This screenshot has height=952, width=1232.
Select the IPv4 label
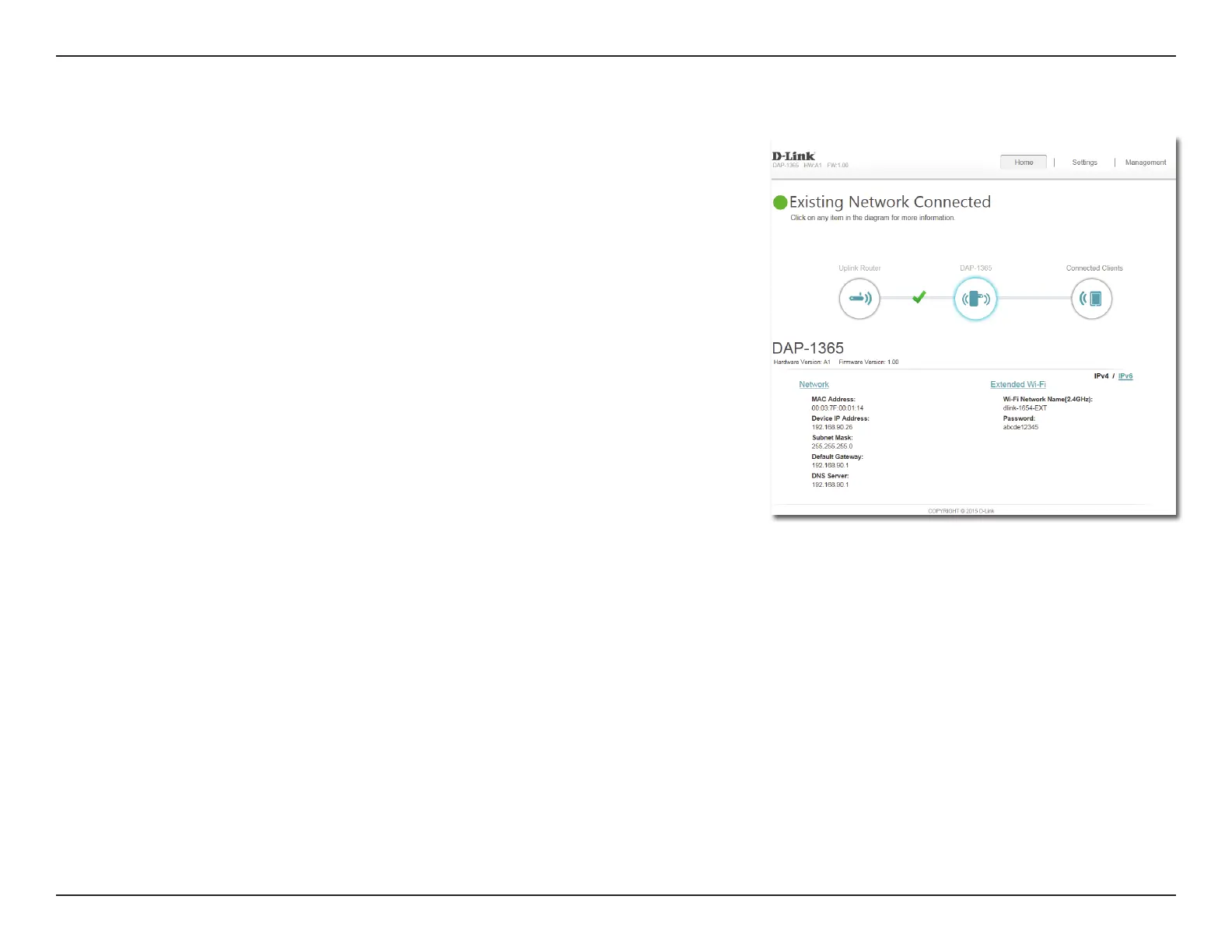[1101, 376]
